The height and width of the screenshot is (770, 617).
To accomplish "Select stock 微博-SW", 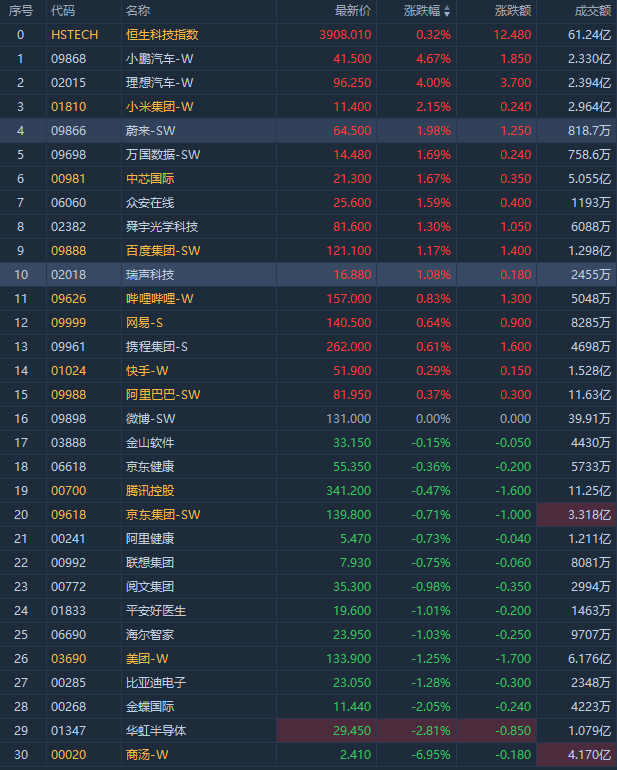I will pos(150,419).
